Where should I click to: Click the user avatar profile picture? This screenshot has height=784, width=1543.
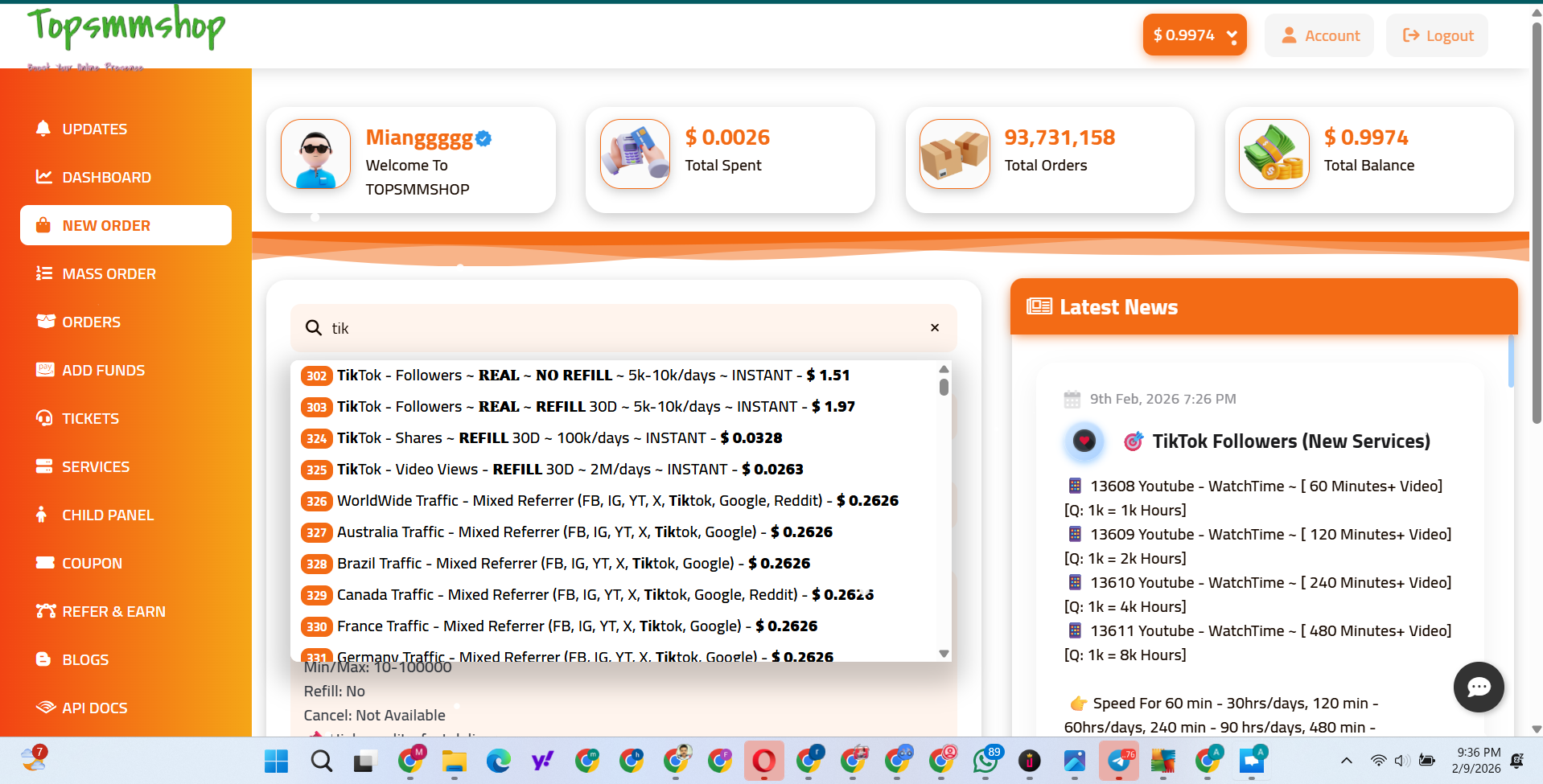(315, 154)
